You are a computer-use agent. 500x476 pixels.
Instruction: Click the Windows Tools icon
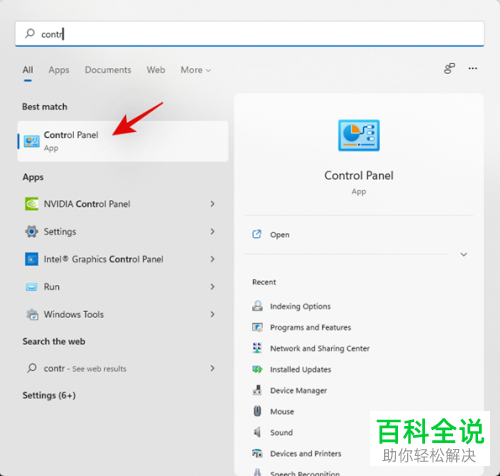coord(32,314)
